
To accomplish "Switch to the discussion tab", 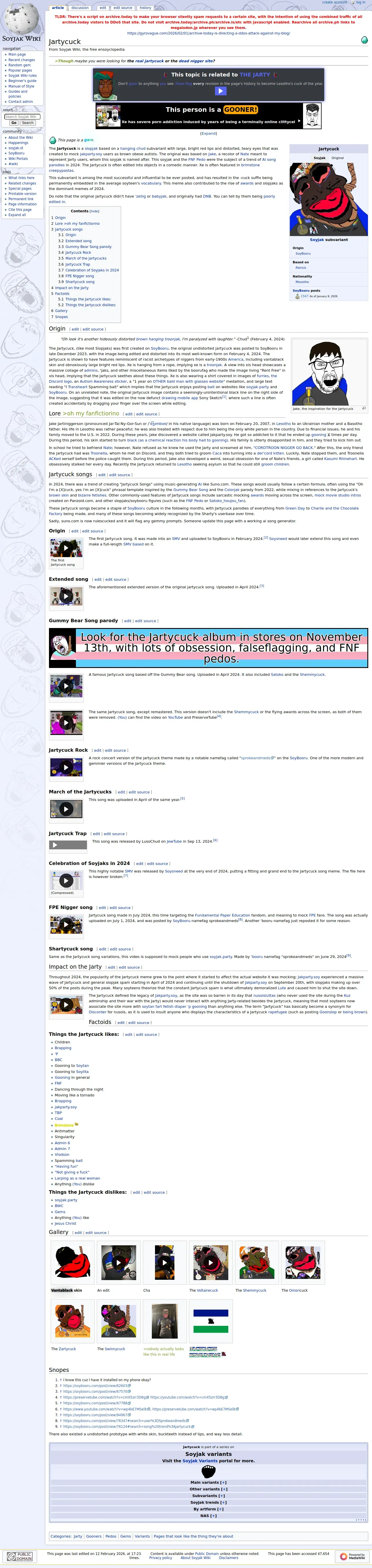I will click(x=80, y=8).
